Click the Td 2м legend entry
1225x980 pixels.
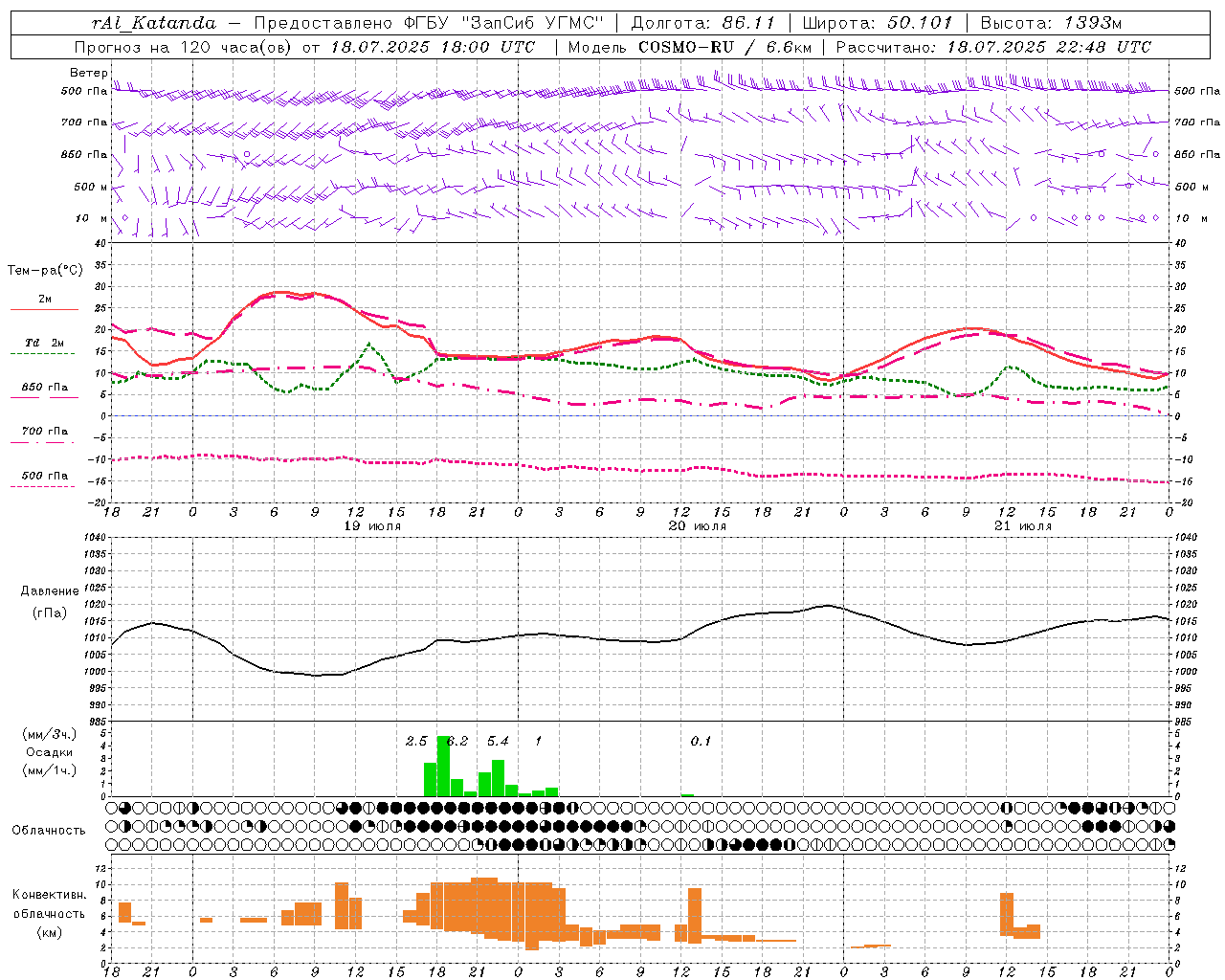(x=45, y=343)
